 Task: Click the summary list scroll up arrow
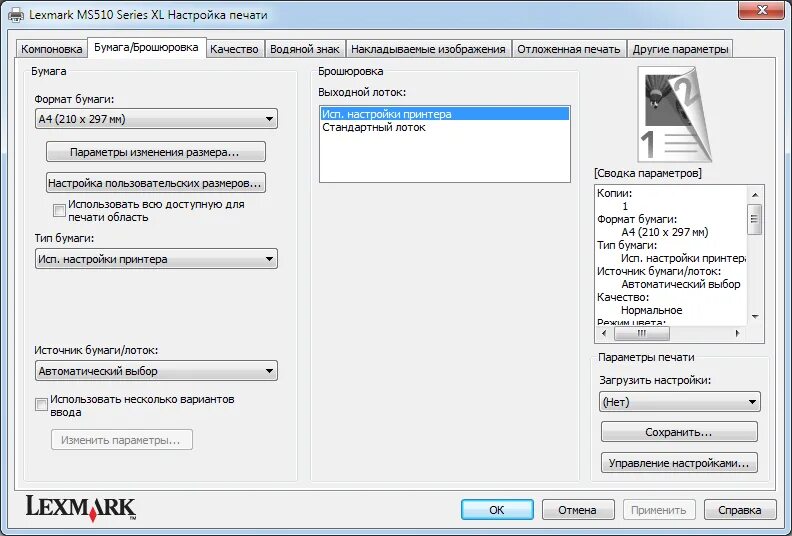point(755,195)
